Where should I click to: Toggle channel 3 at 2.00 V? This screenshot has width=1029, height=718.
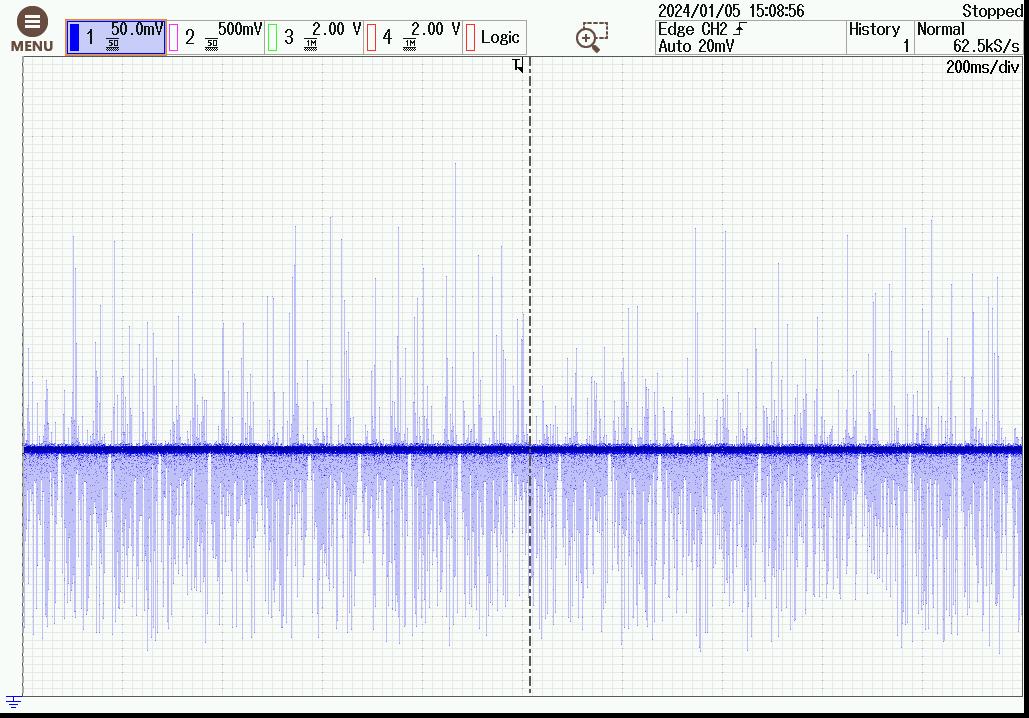point(314,37)
